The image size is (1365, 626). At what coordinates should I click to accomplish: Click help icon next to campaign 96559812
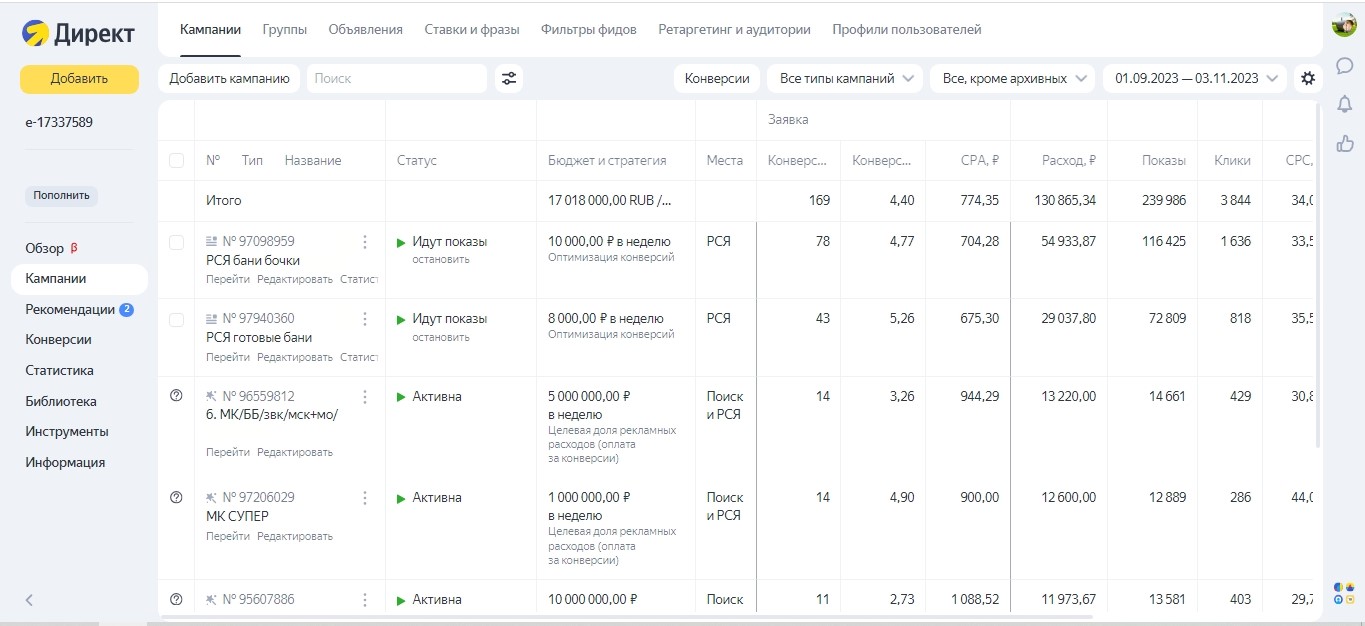coord(177,396)
